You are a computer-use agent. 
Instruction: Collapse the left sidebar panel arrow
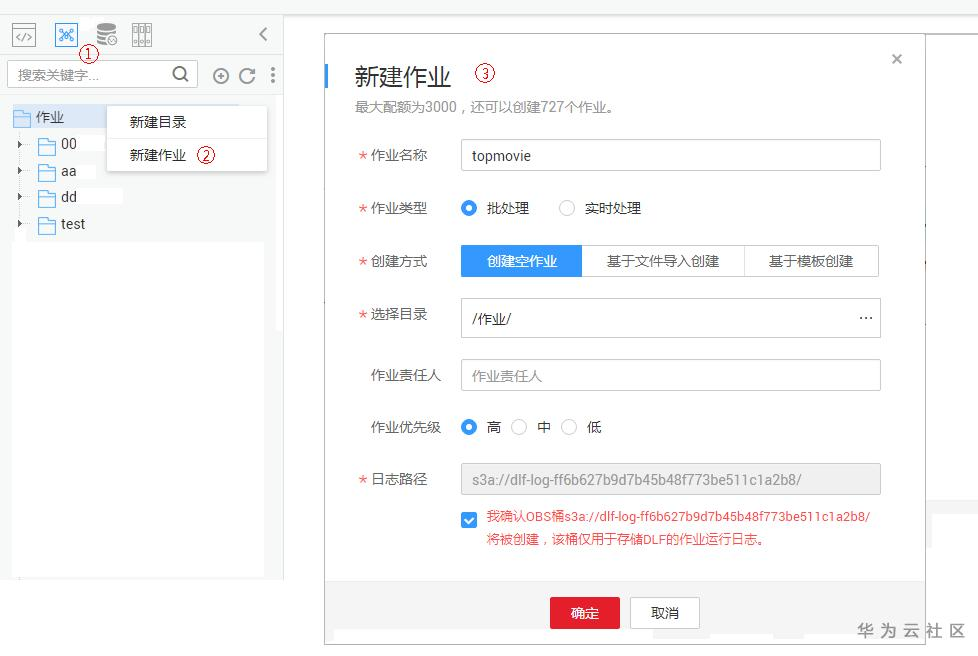[x=264, y=34]
